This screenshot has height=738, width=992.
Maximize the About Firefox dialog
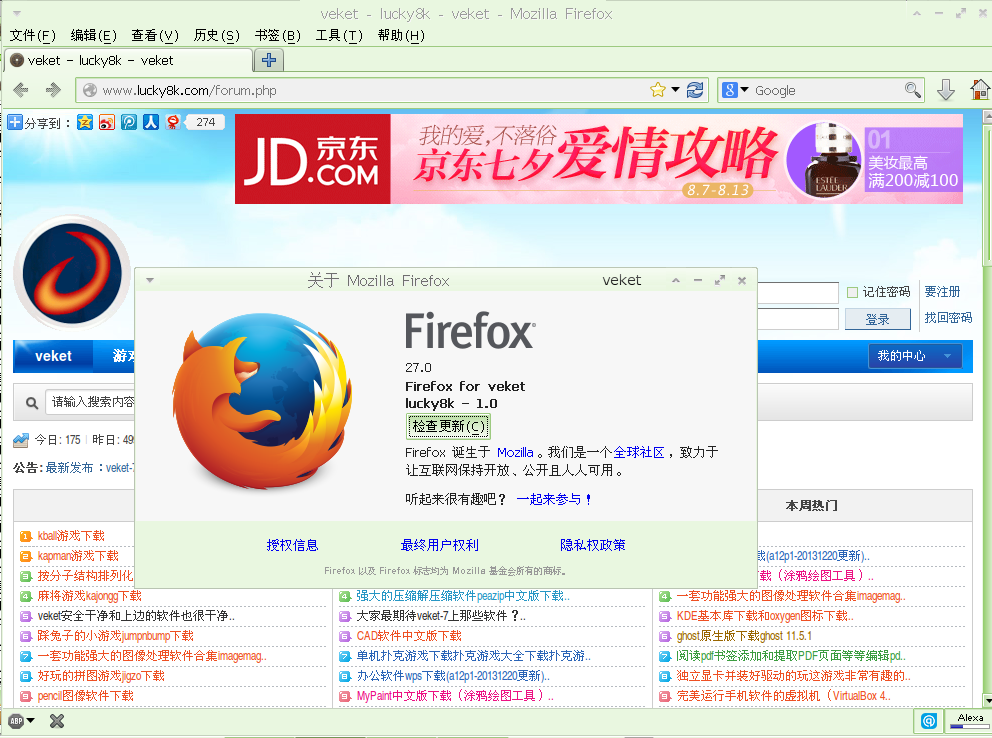point(719,280)
